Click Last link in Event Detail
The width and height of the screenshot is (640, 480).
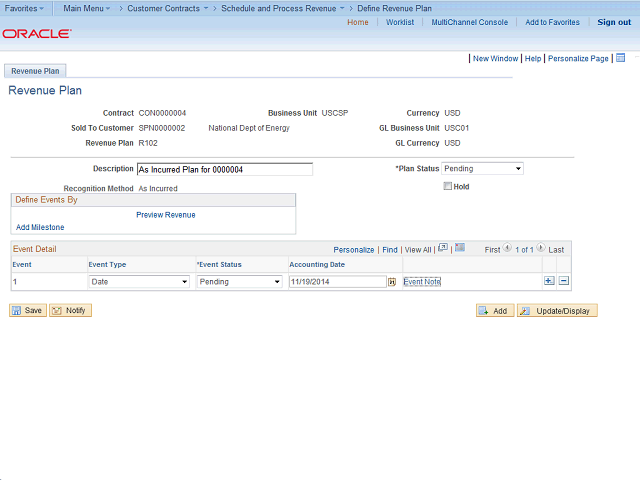tap(556, 249)
